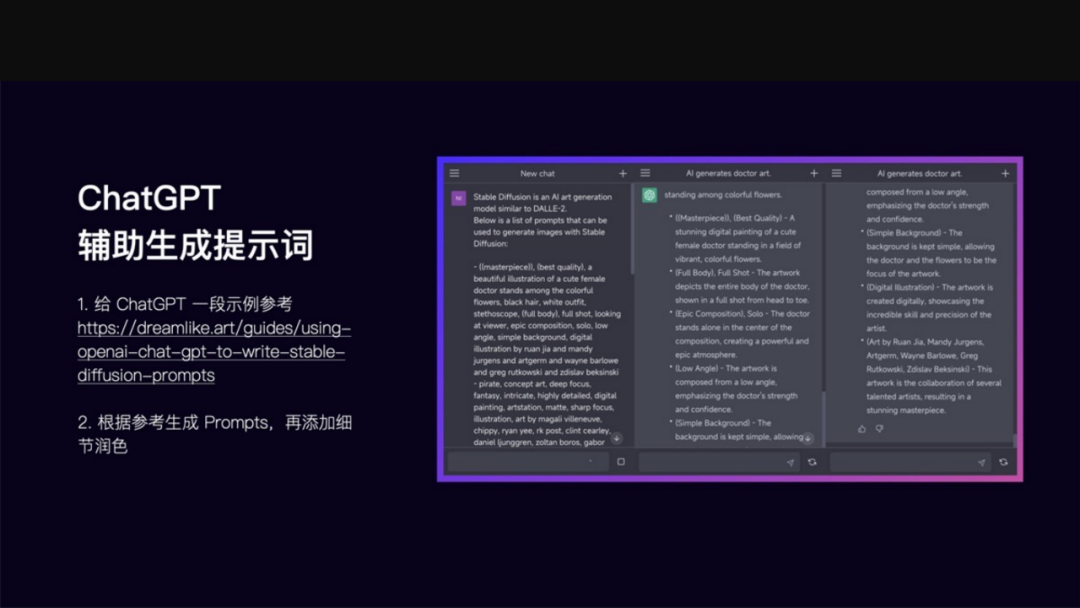Screen dimensions: 1080x608
Task: Click regenerate icon in the rightmost chat panel
Action: (x=1004, y=462)
